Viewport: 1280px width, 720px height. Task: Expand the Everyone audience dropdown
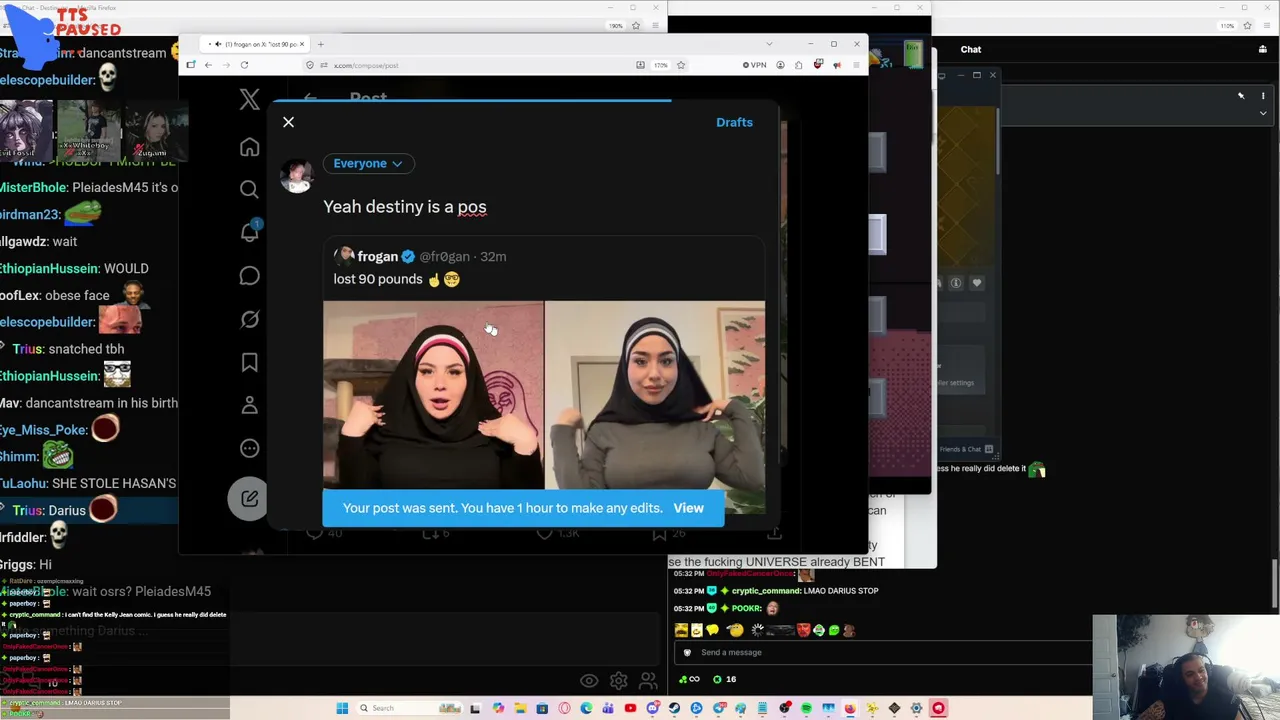368,163
